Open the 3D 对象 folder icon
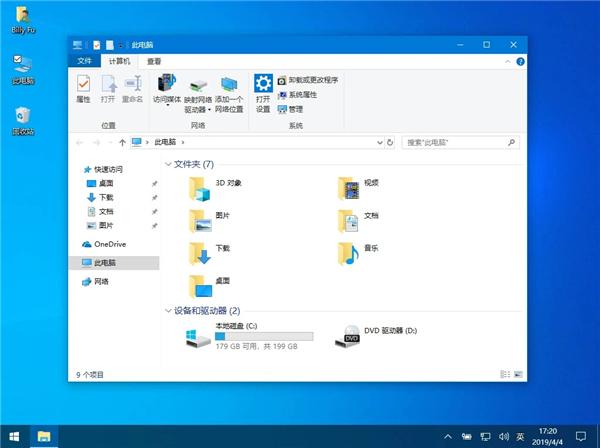 click(200, 185)
